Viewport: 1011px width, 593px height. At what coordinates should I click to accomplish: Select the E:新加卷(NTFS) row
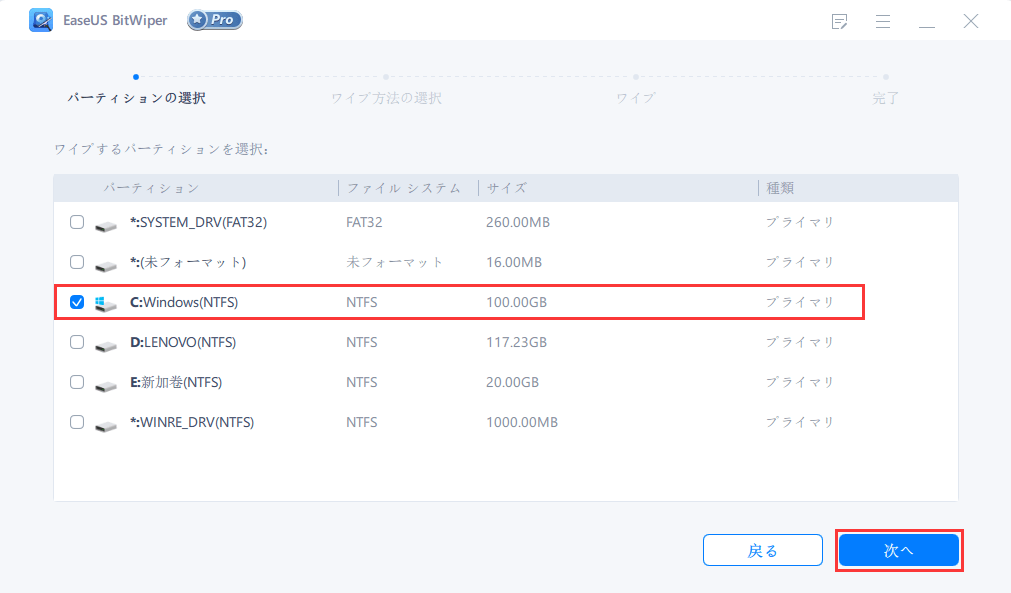click(x=450, y=382)
